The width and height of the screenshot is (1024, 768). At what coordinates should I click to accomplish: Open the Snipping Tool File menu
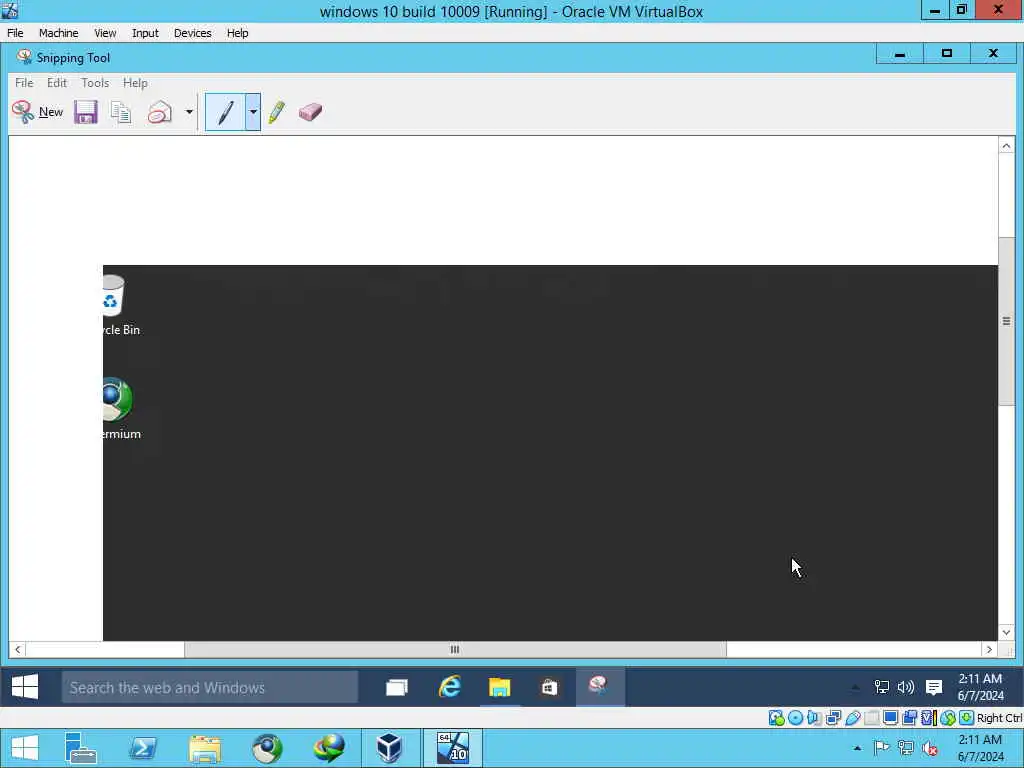pyautogui.click(x=24, y=83)
